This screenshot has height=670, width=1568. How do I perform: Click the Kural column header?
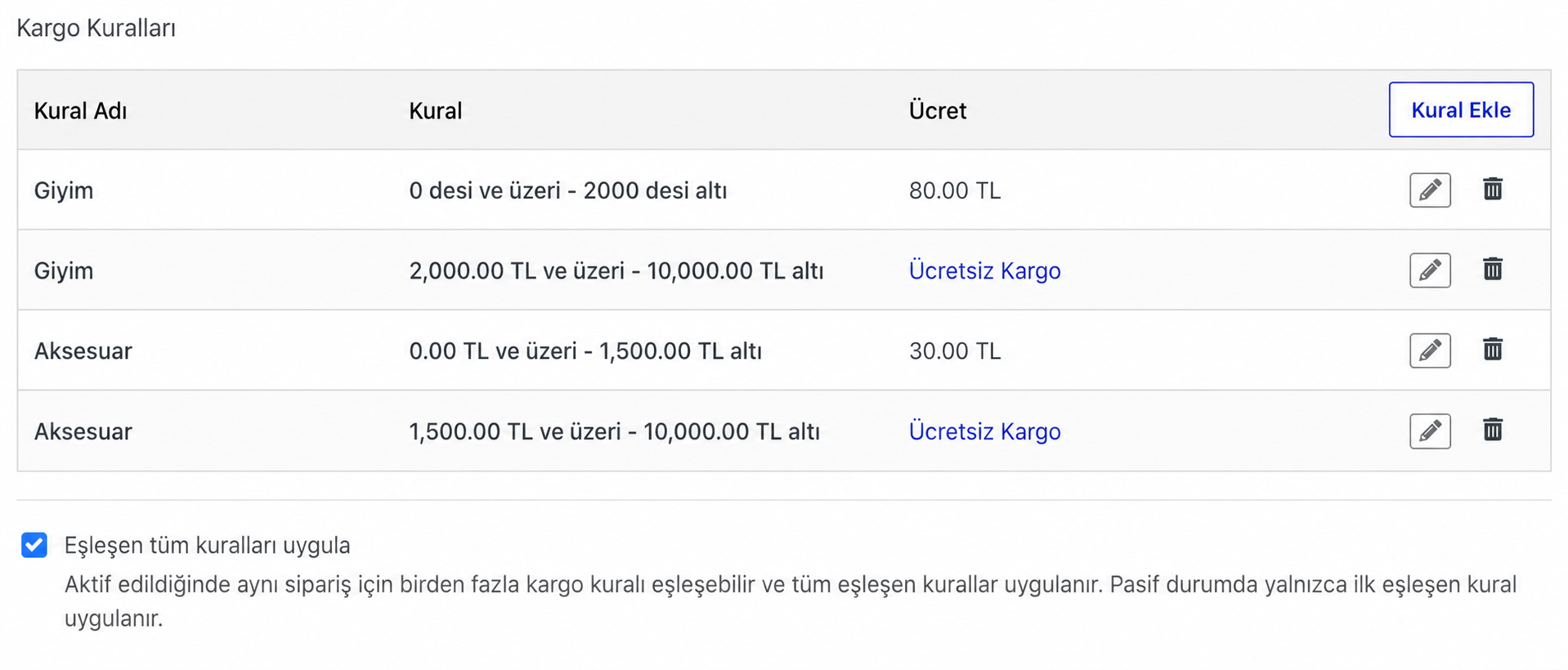coord(436,110)
